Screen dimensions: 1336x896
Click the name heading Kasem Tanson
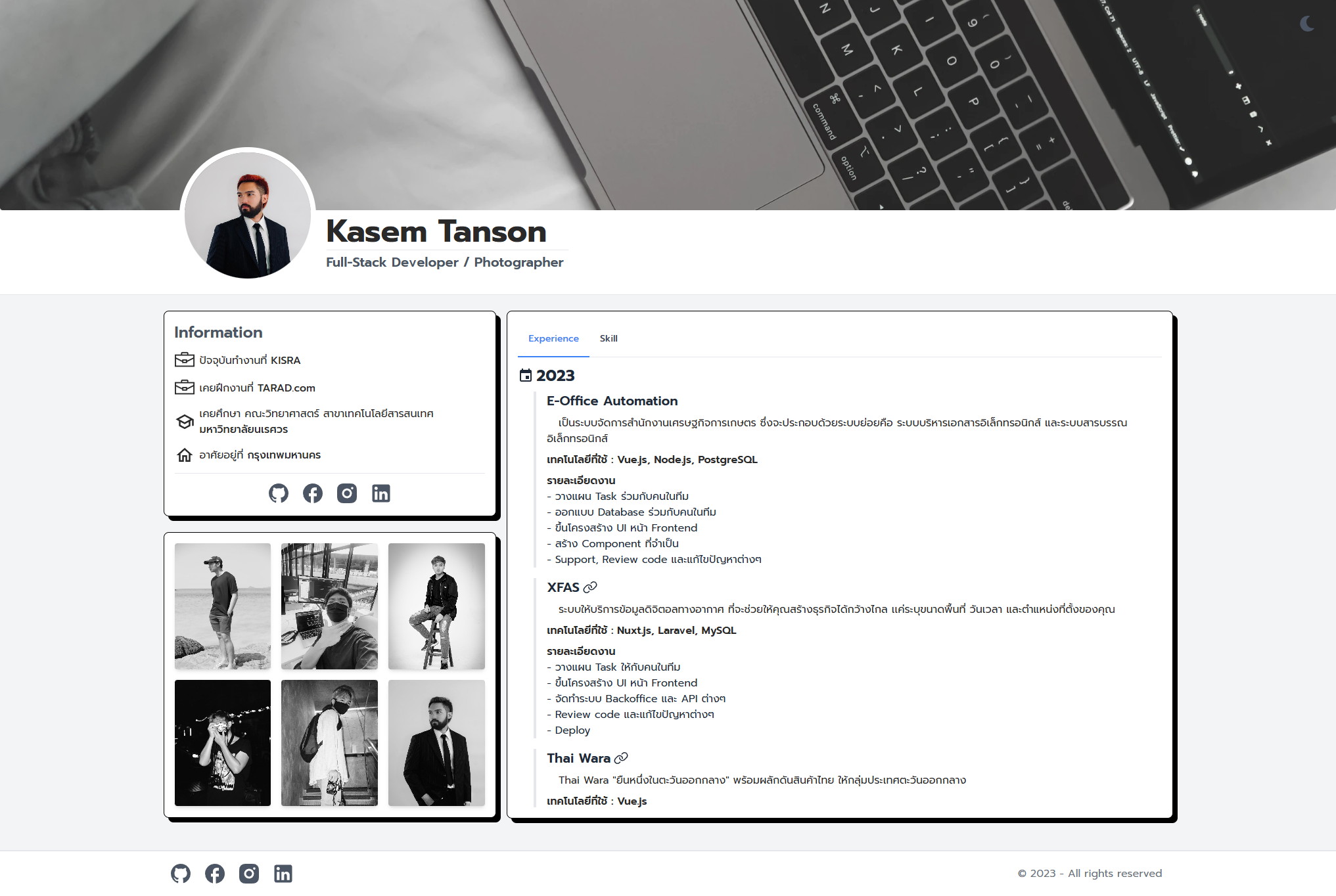click(x=436, y=231)
